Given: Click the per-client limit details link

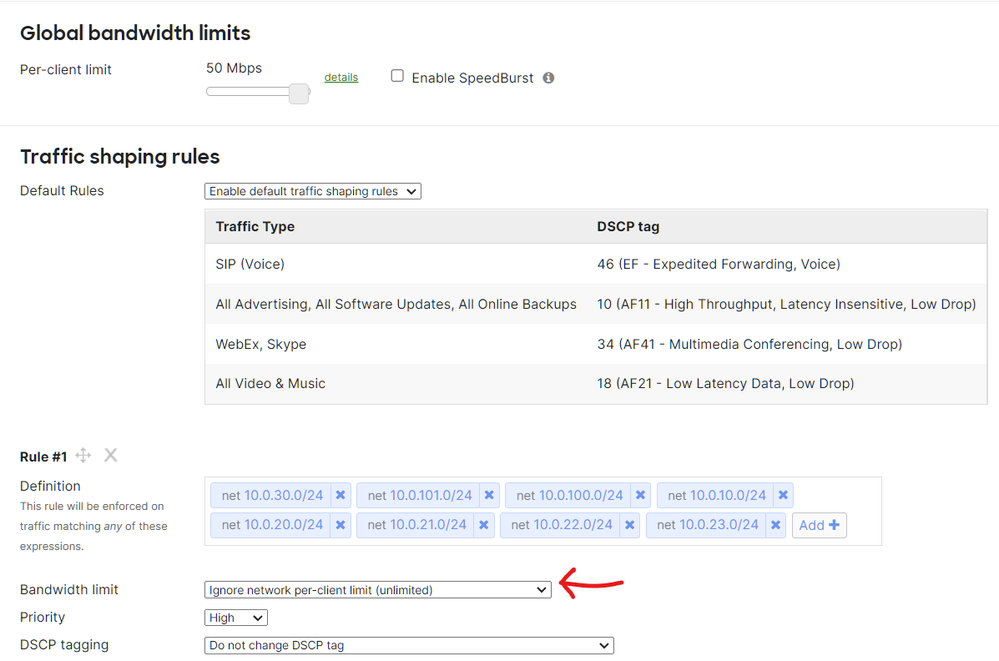Looking at the screenshot, I should [x=341, y=78].
